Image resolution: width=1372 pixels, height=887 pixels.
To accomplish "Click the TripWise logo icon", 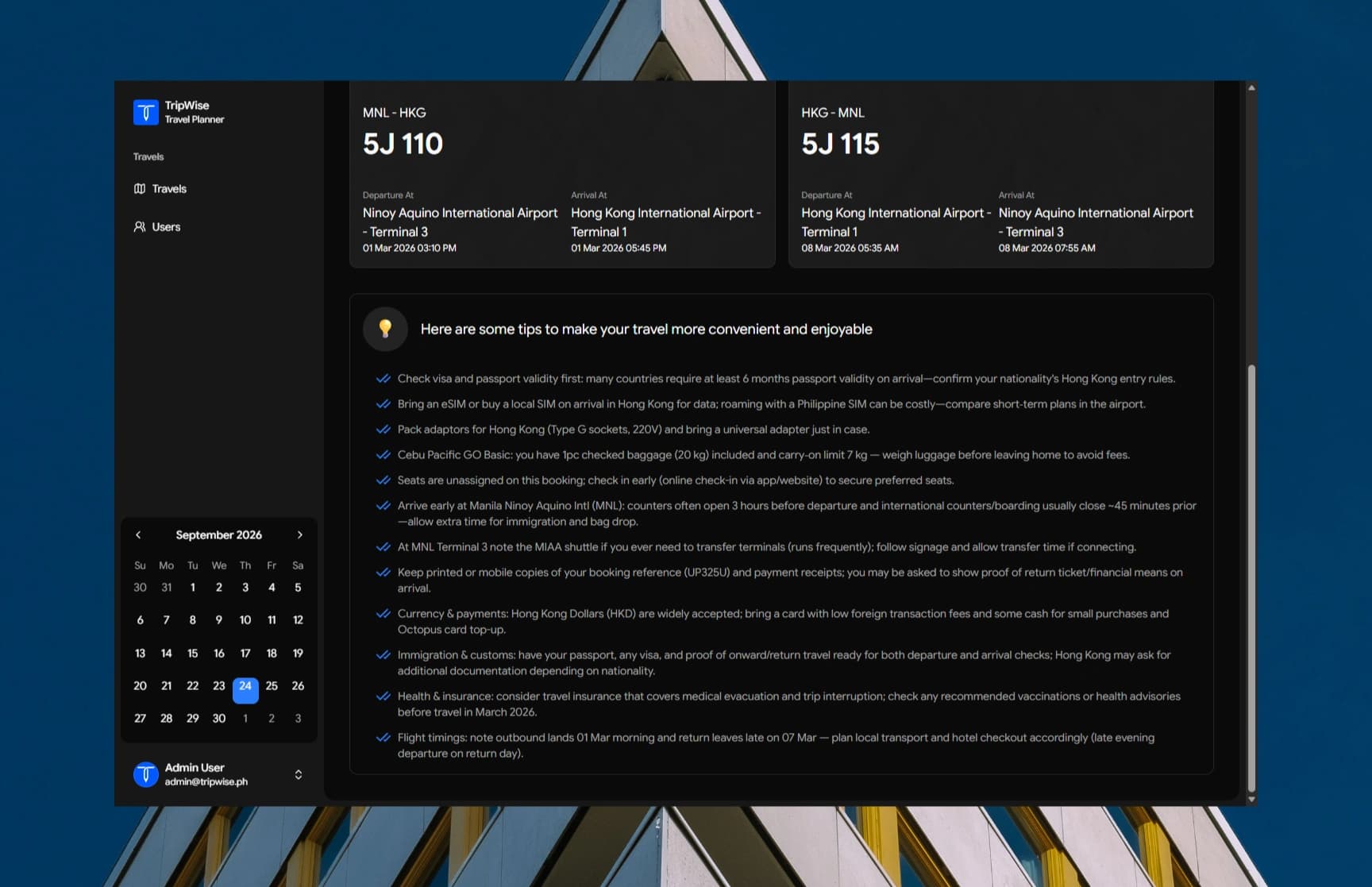I will [146, 112].
